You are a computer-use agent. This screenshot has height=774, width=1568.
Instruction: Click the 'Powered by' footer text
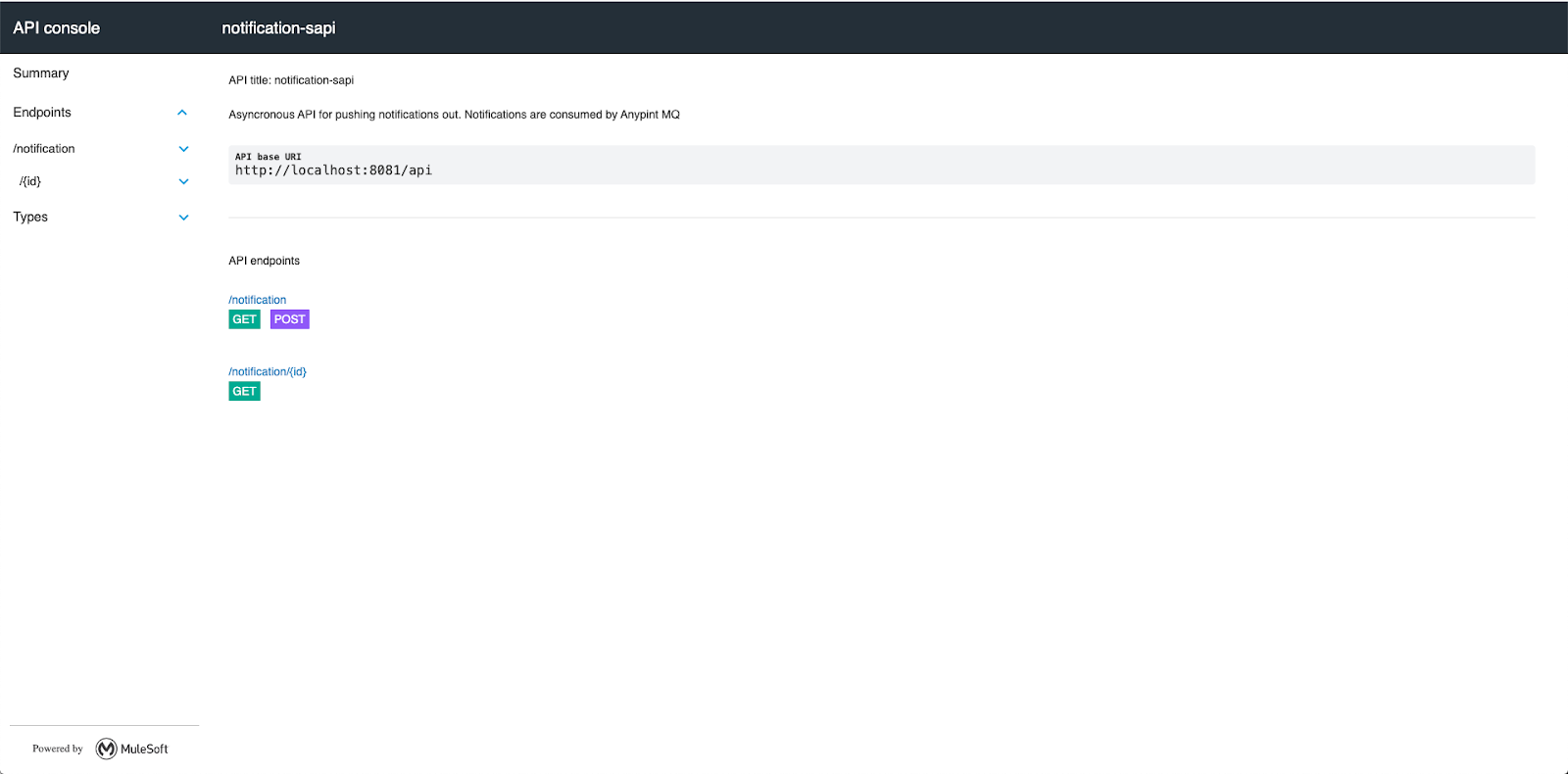[58, 749]
